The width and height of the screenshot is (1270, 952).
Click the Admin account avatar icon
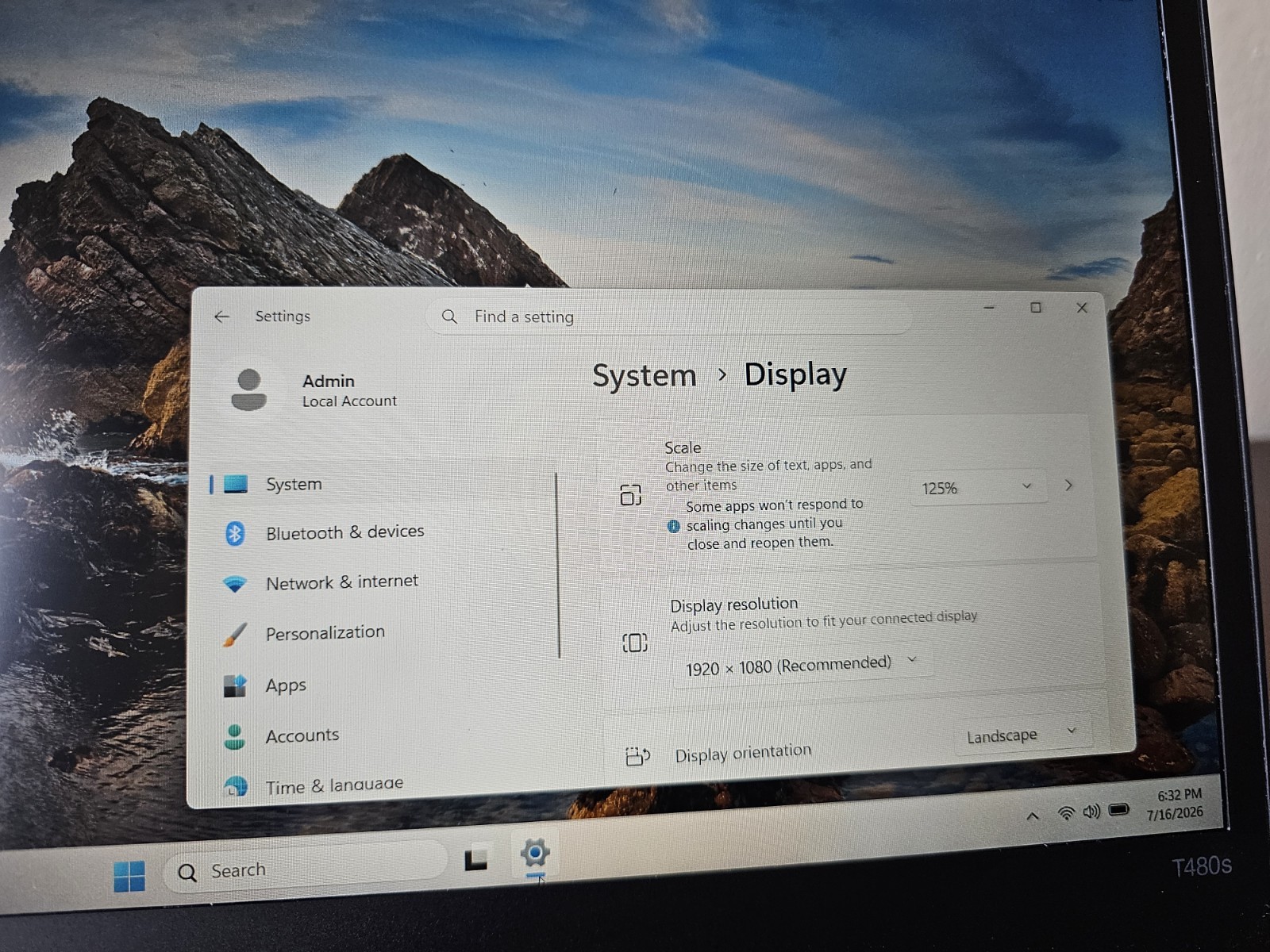[248, 390]
